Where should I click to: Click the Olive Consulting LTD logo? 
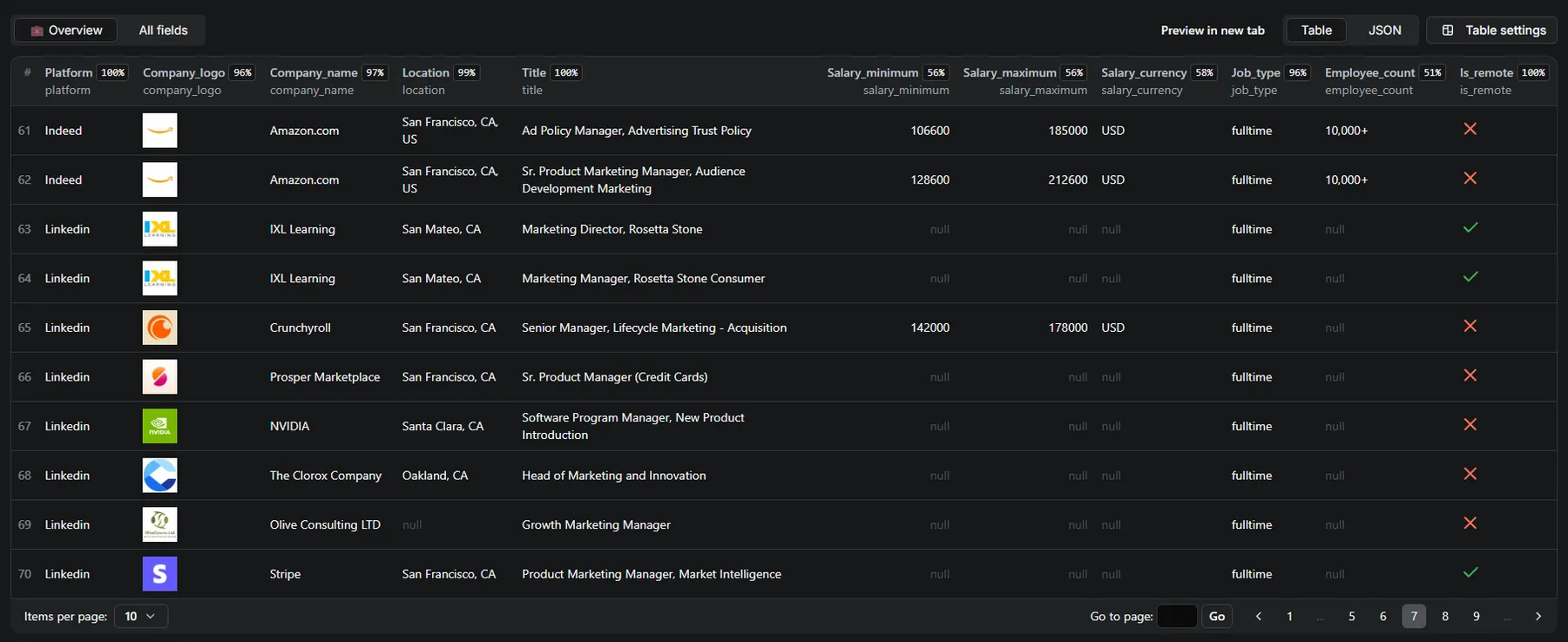pyautogui.click(x=159, y=524)
